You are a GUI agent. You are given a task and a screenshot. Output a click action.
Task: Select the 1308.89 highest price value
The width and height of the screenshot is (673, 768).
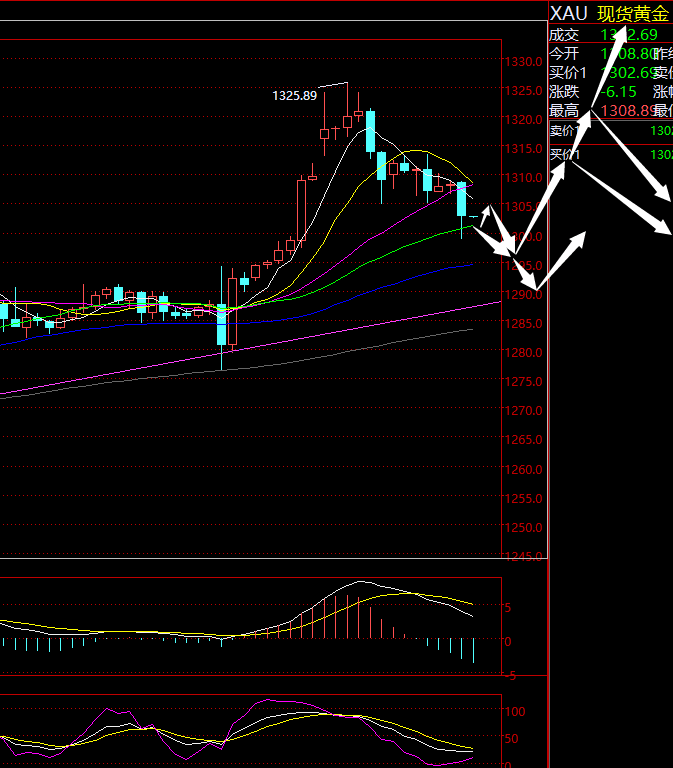(628, 111)
